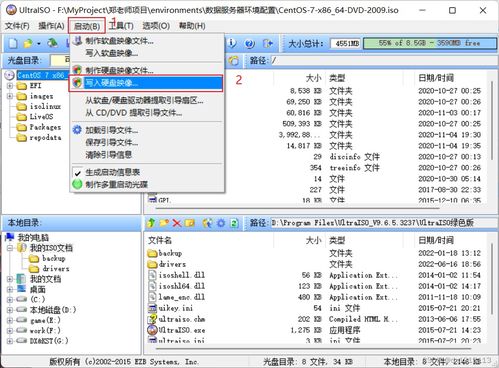Screen dimensions: 499x368
Task: Select 写入硬盘映像... menu entry
Action: pyautogui.click(x=146, y=83)
